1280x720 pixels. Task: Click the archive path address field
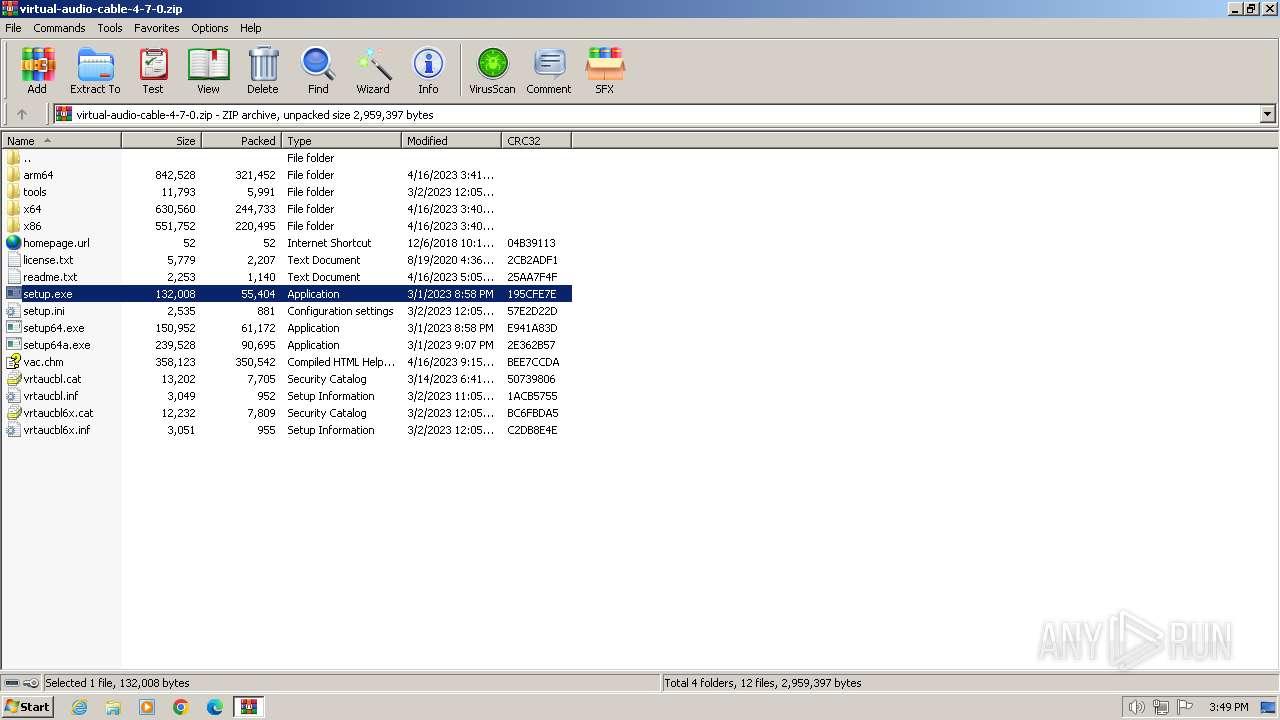[656, 114]
